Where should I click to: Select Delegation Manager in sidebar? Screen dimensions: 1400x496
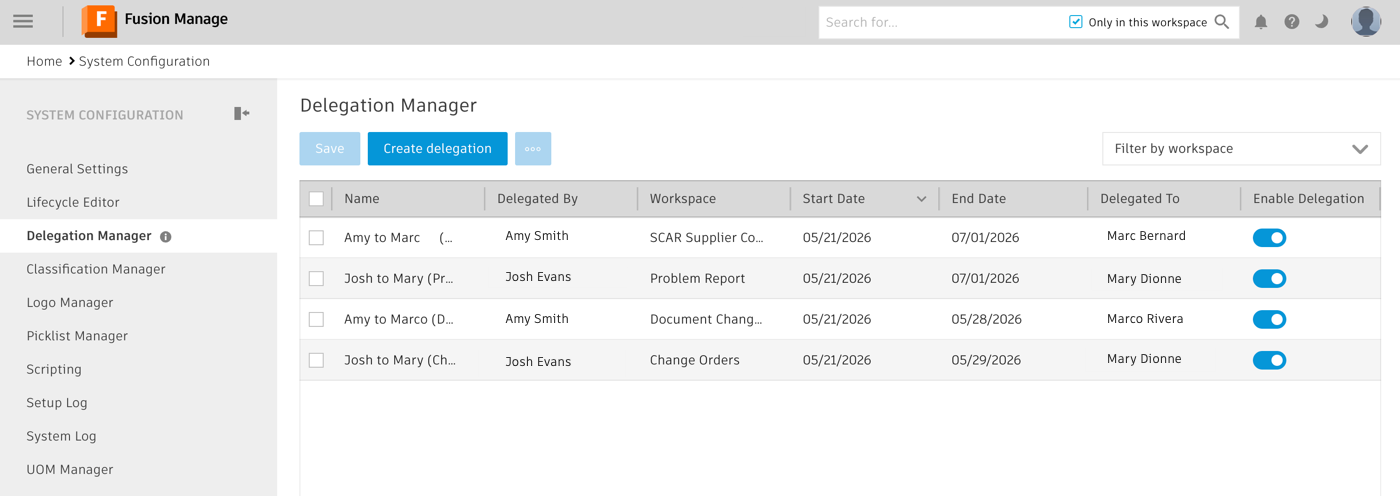[89, 236]
